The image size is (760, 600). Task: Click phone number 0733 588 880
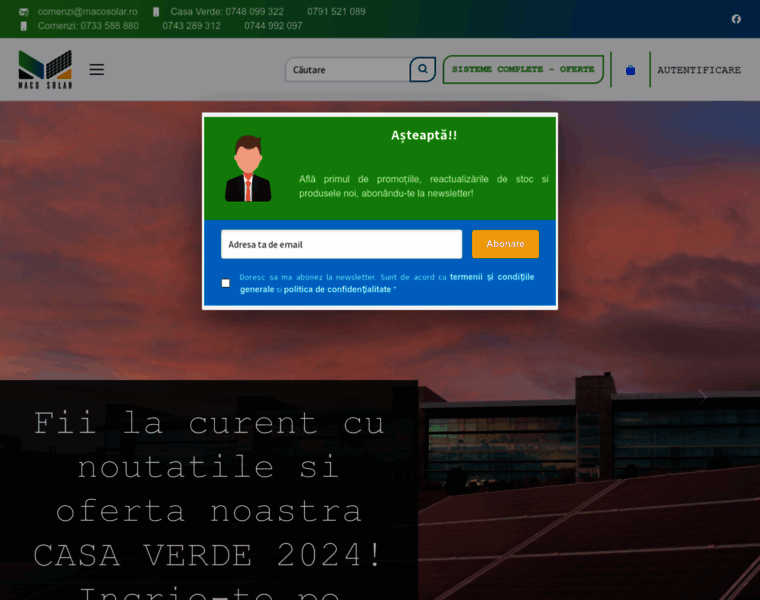point(110,26)
